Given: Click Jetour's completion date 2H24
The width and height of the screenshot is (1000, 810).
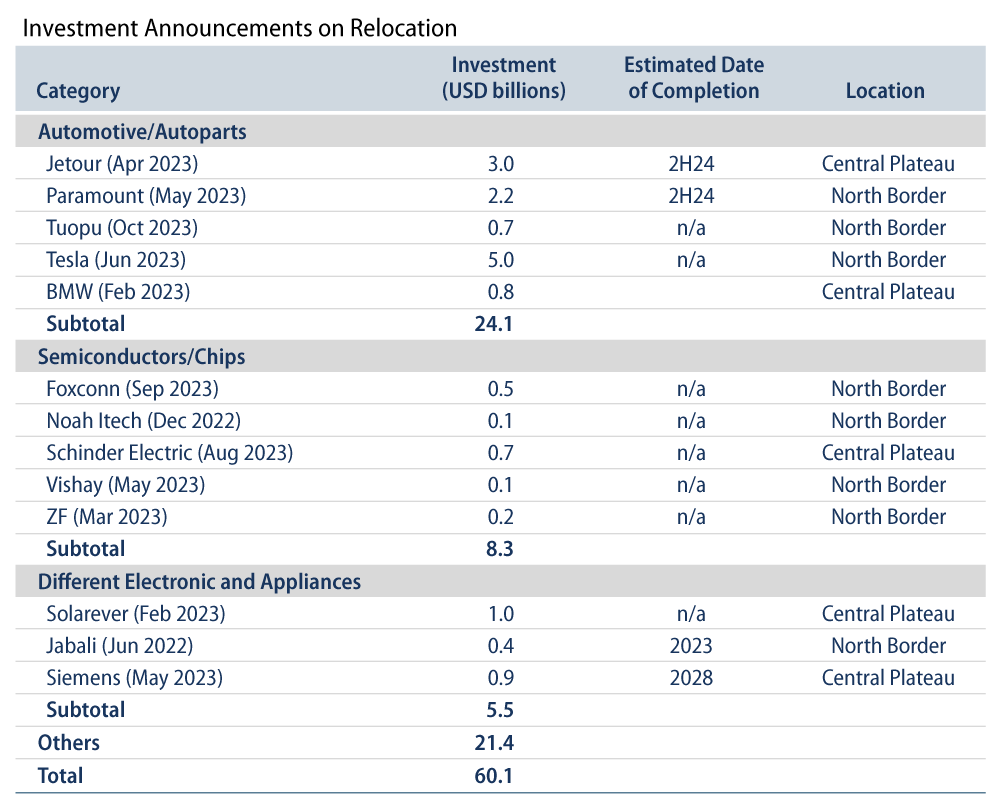Looking at the screenshot, I should (x=691, y=164).
